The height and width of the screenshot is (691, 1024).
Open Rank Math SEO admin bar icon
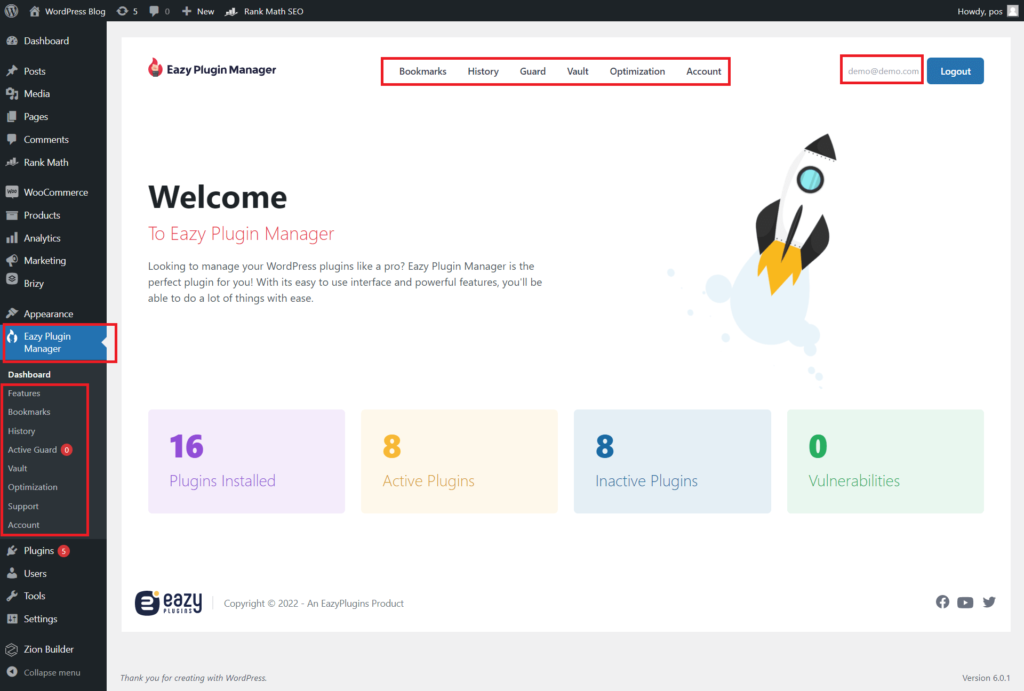231,11
